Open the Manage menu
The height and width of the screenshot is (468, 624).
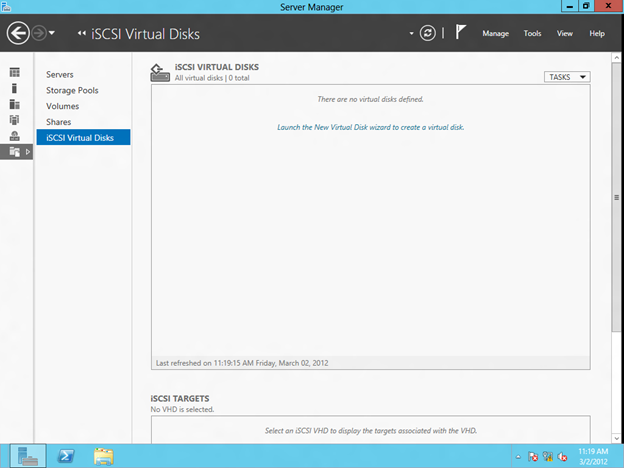pos(495,33)
